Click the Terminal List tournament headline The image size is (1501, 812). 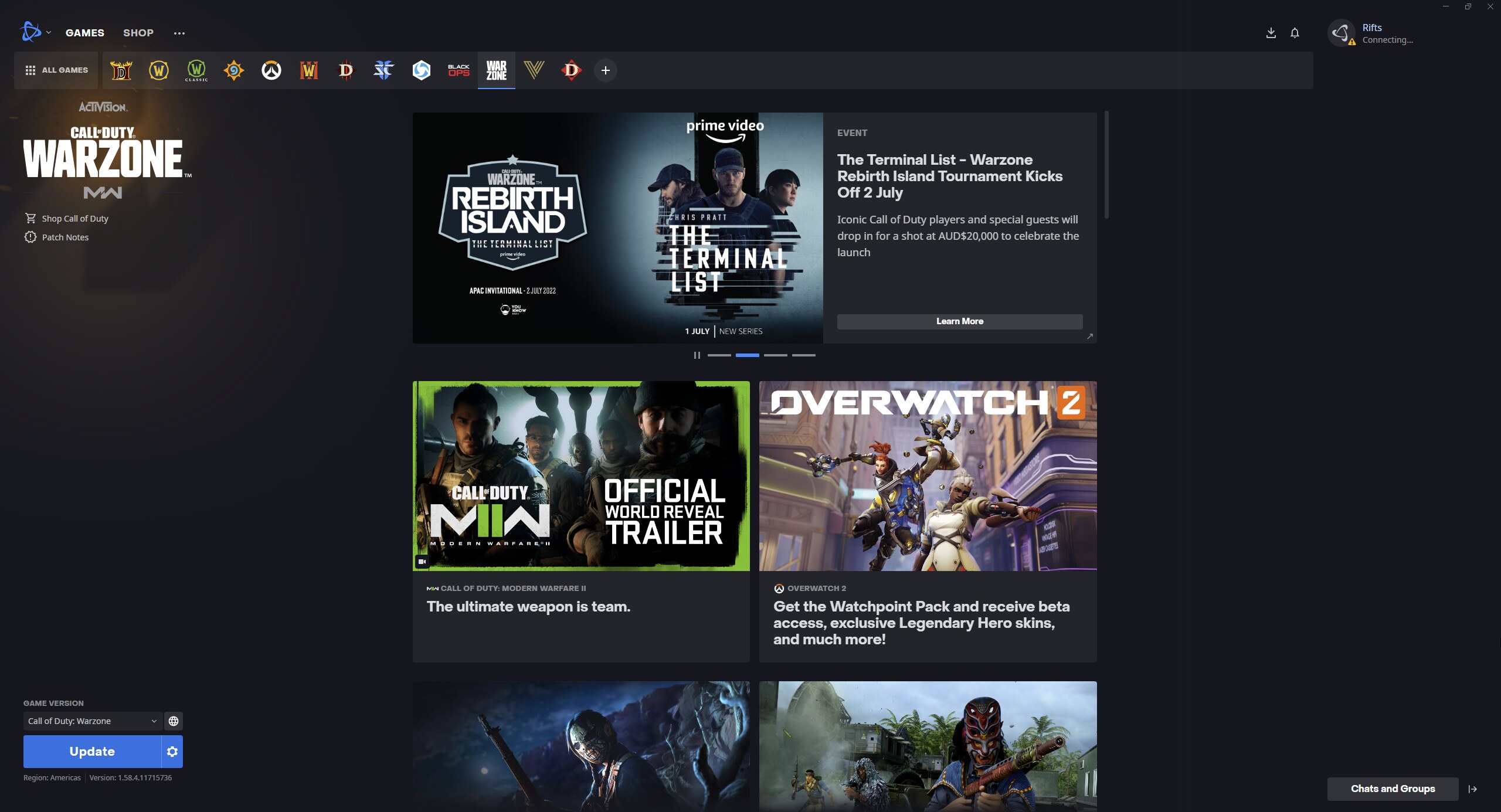point(950,176)
